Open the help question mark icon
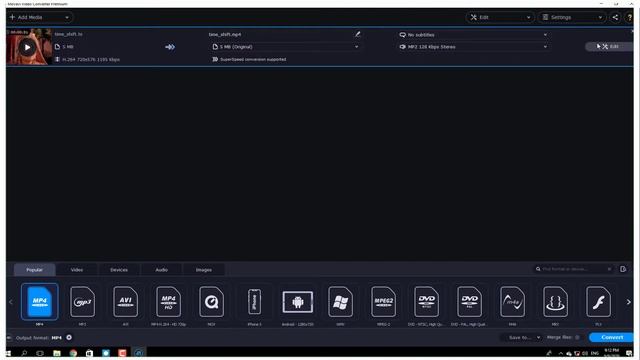 click(629, 17)
